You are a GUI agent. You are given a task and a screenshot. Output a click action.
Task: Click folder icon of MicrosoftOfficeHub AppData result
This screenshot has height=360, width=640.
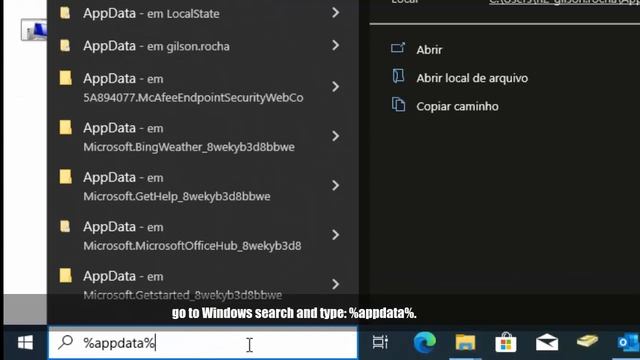pyautogui.click(x=65, y=226)
